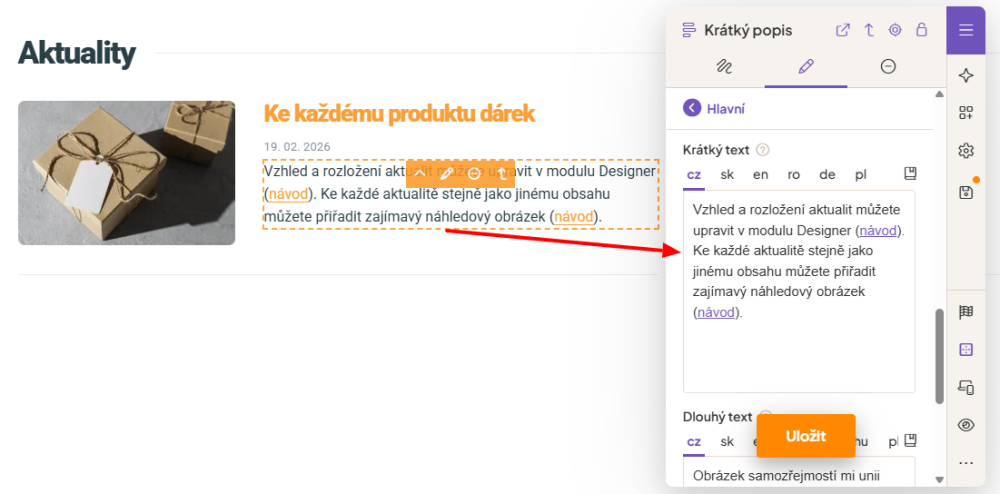This screenshot has width=1000, height=494.
Task: Open the article title 'Ke každému produktu dárek'
Action: 399,113
